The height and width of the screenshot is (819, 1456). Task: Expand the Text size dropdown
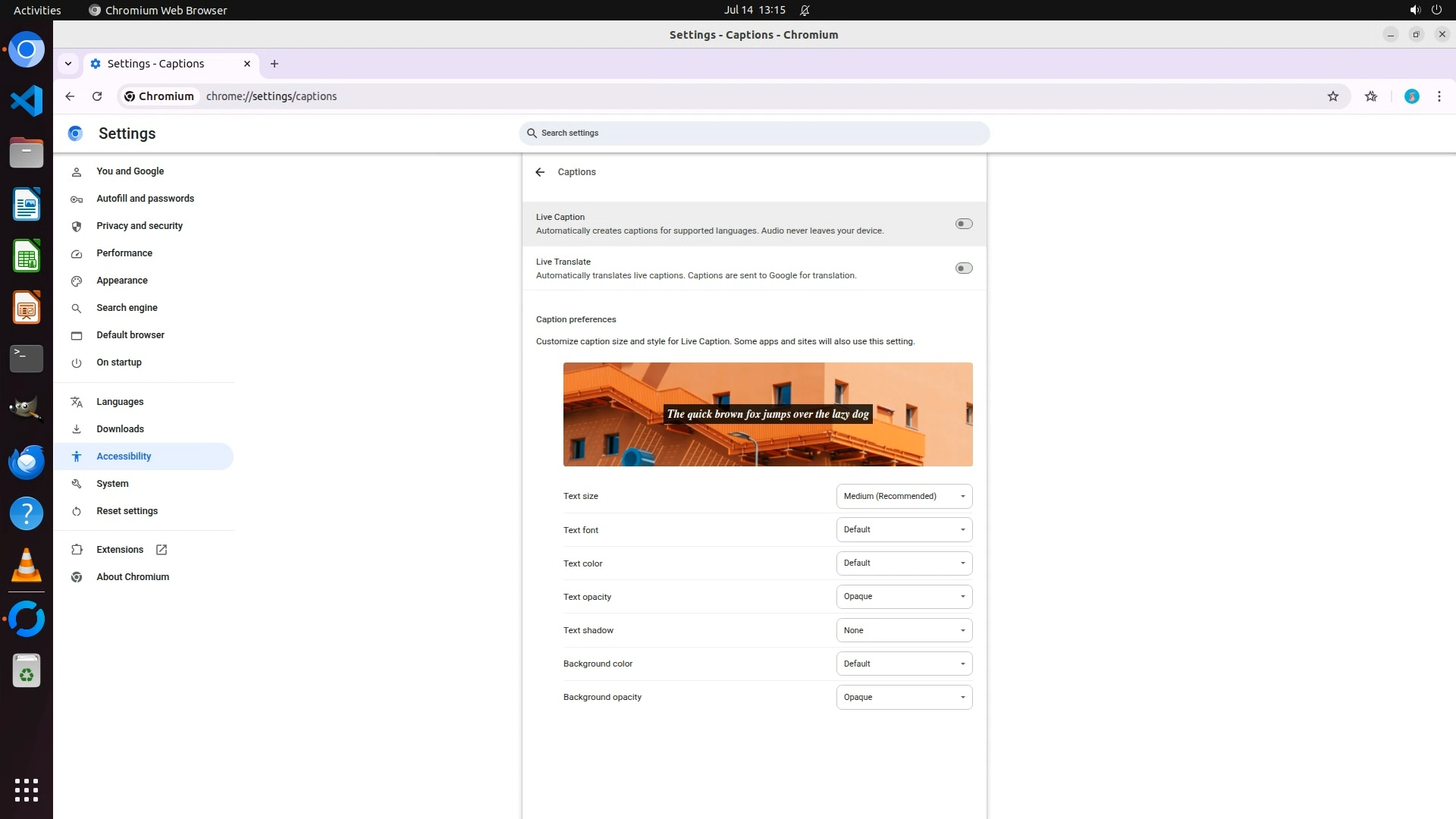point(903,496)
